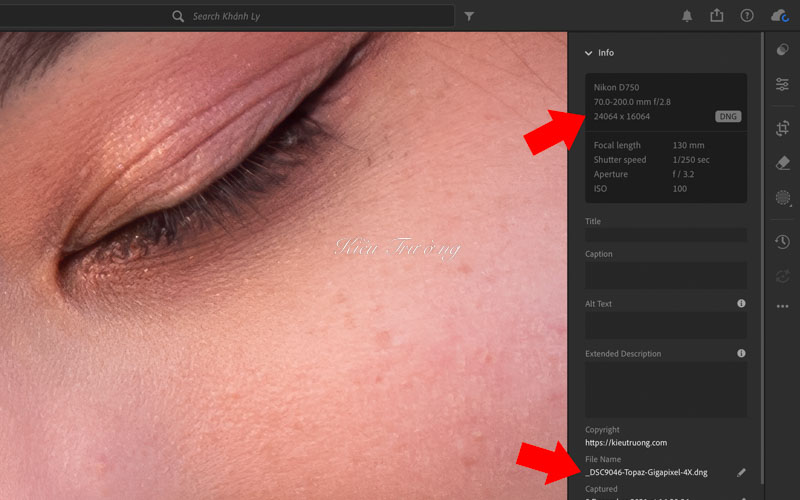Click the search magnifier icon
Image resolution: width=800 pixels, height=500 pixels.
(x=178, y=16)
